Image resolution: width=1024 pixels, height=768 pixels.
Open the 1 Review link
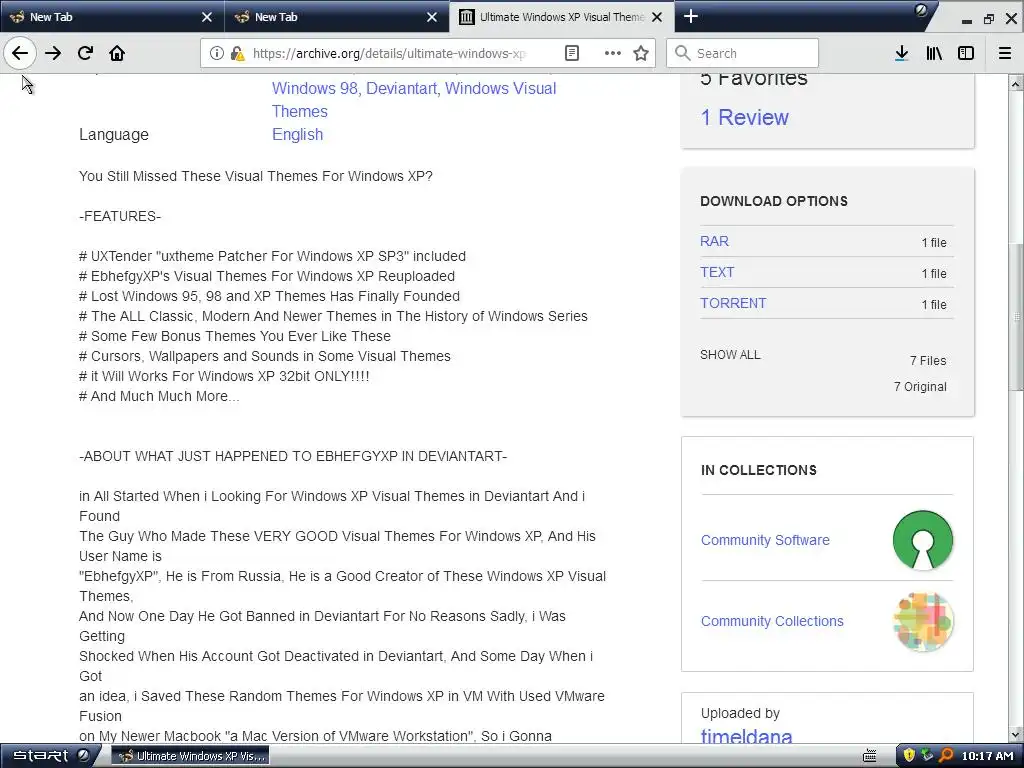pos(744,117)
